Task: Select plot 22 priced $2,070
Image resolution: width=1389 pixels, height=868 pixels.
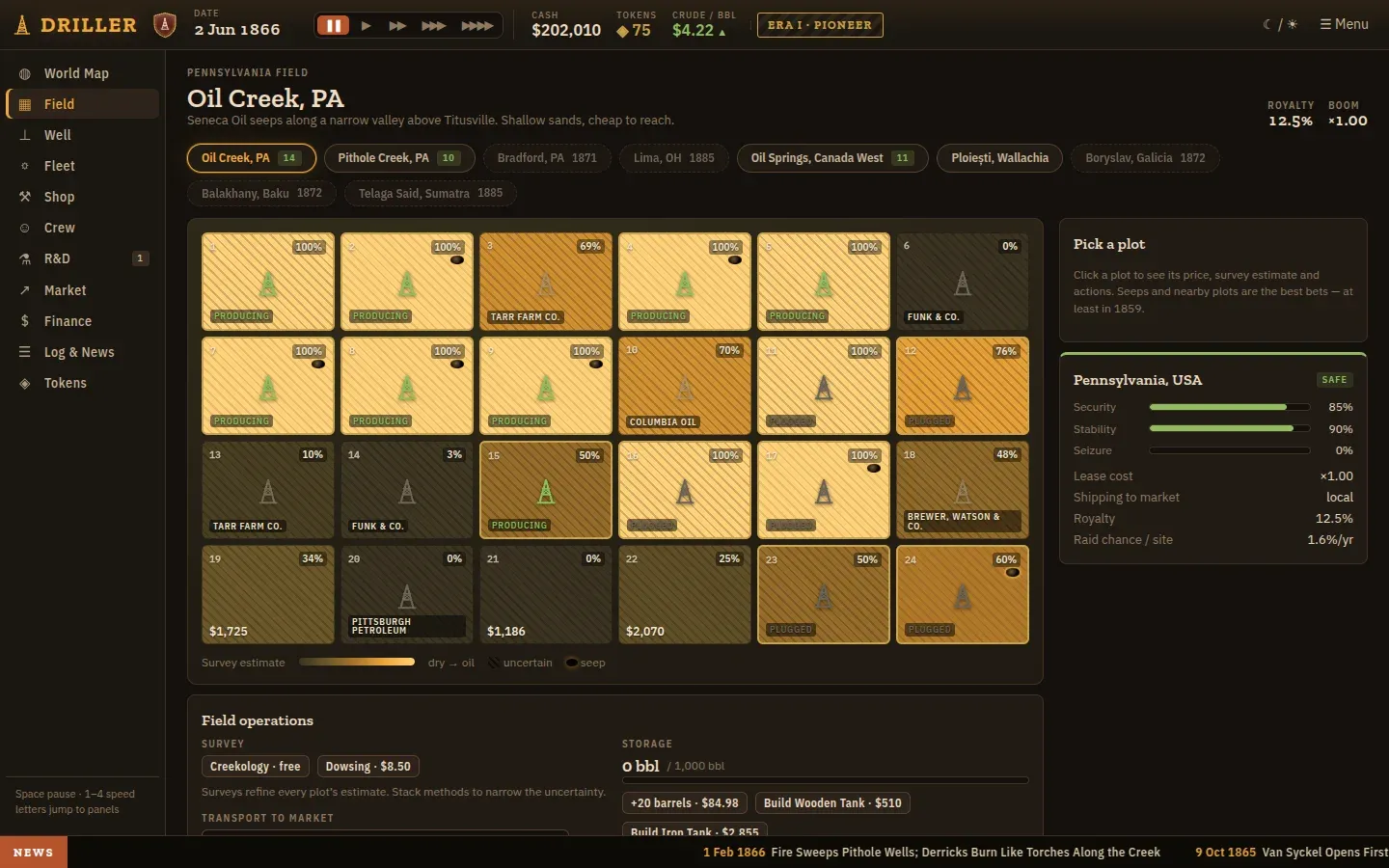Action: tap(685, 595)
